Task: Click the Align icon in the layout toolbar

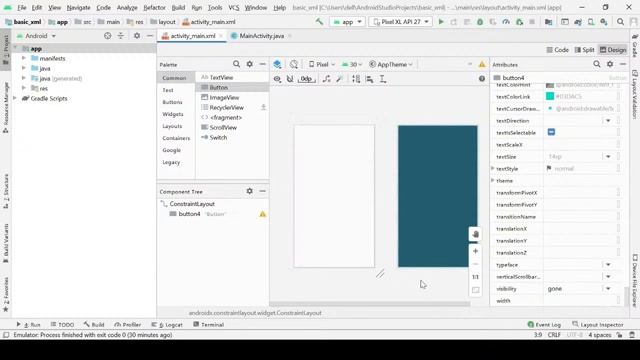Action: click(x=369, y=79)
